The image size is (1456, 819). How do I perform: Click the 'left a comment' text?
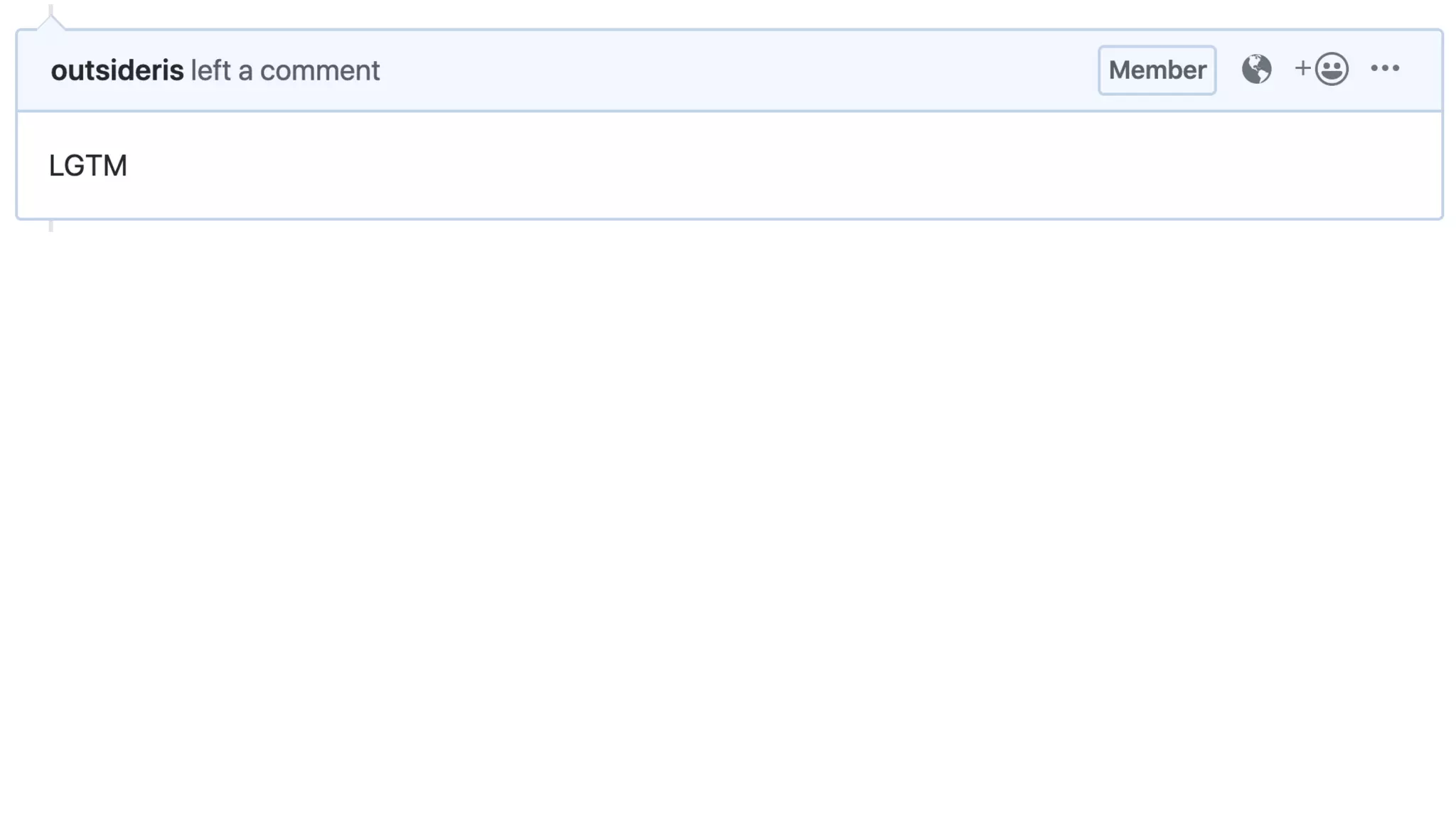point(285,70)
